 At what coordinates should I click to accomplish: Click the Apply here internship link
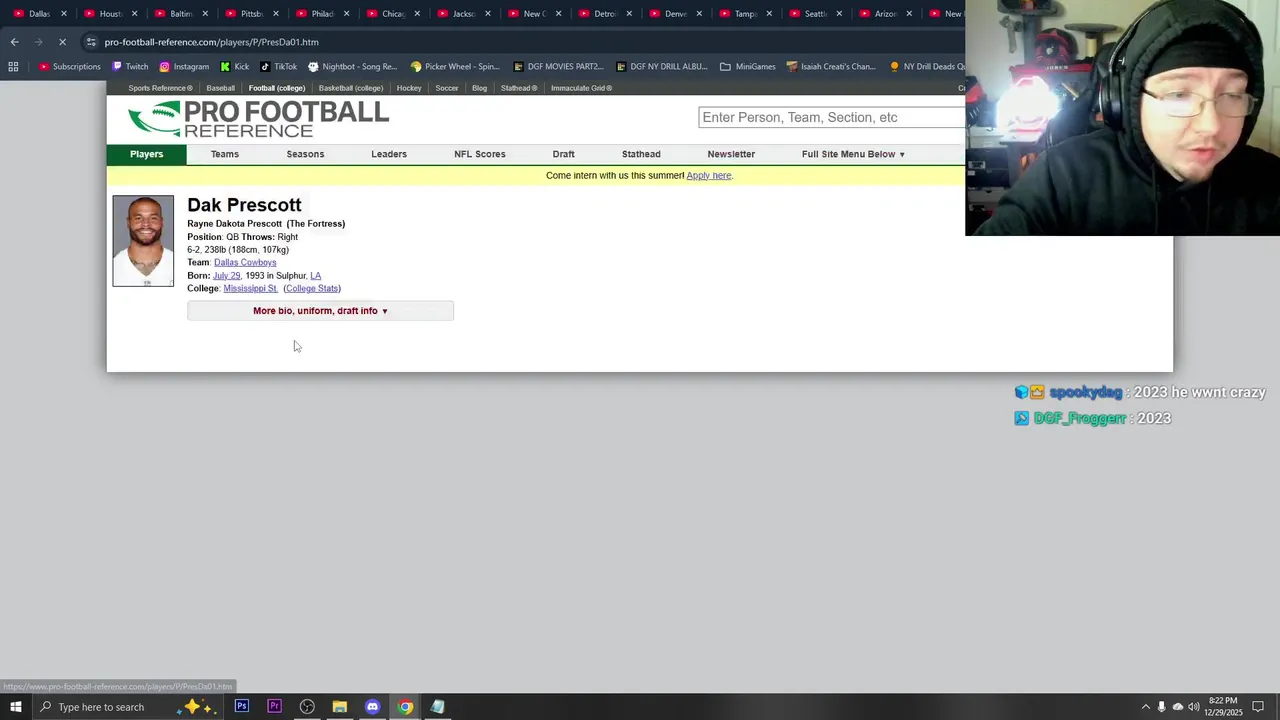709,176
